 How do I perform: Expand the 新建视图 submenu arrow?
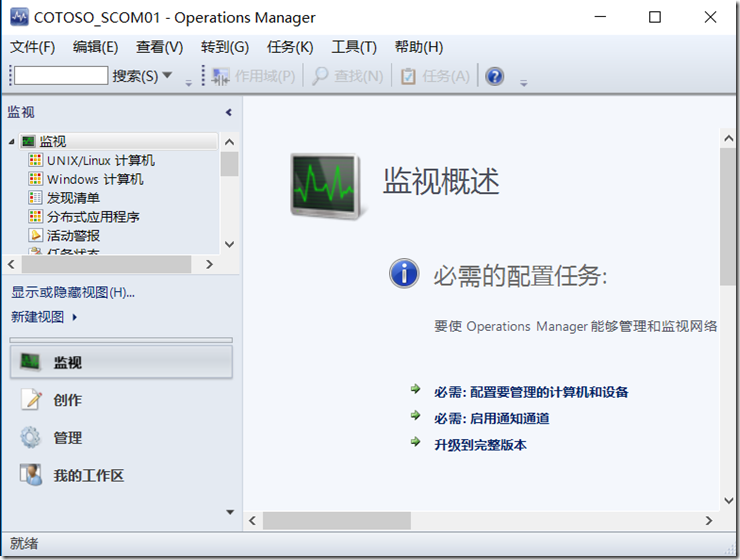pyautogui.click(x=75, y=317)
